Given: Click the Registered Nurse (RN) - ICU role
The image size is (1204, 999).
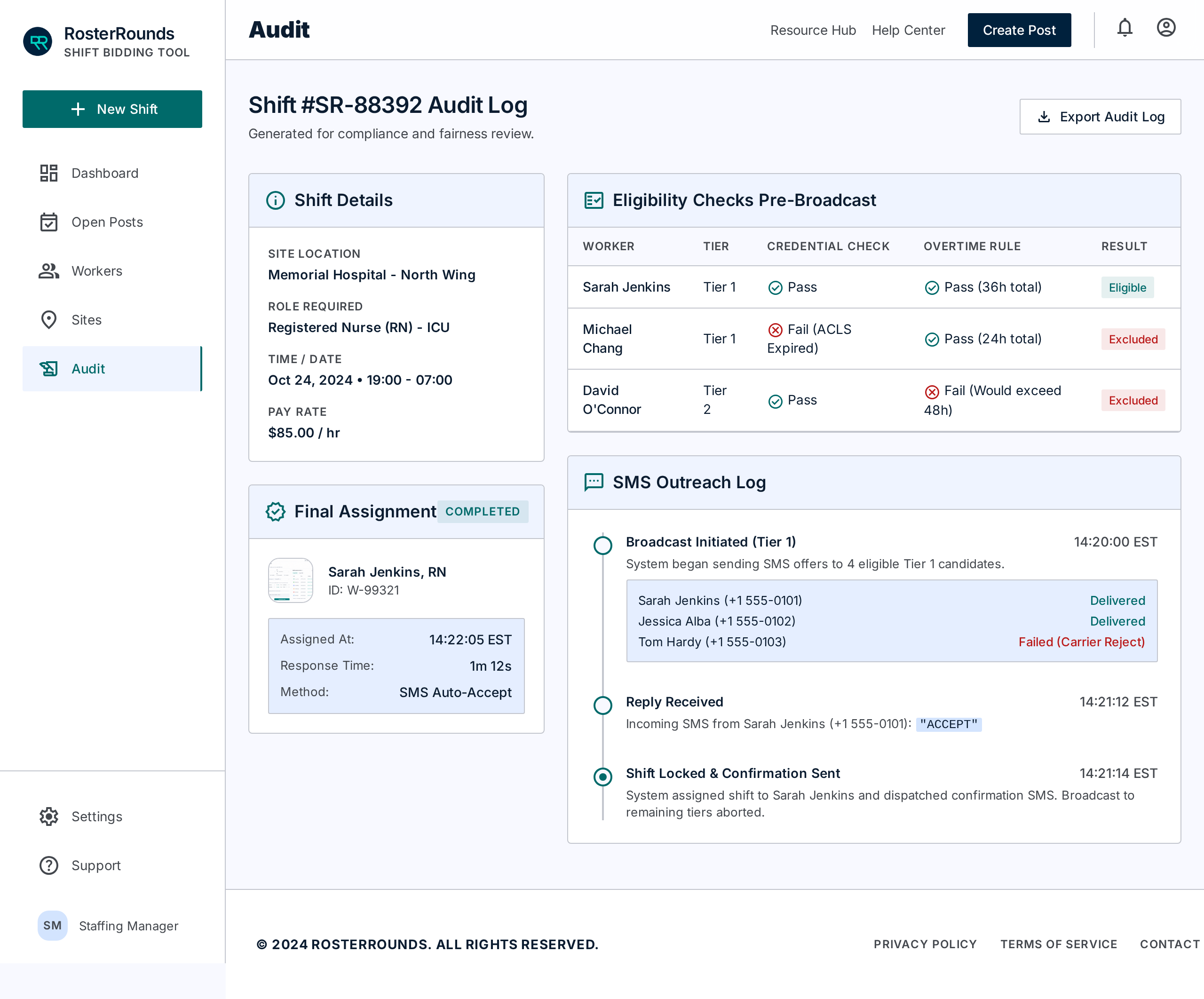Looking at the screenshot, I should tap(358, 327).
